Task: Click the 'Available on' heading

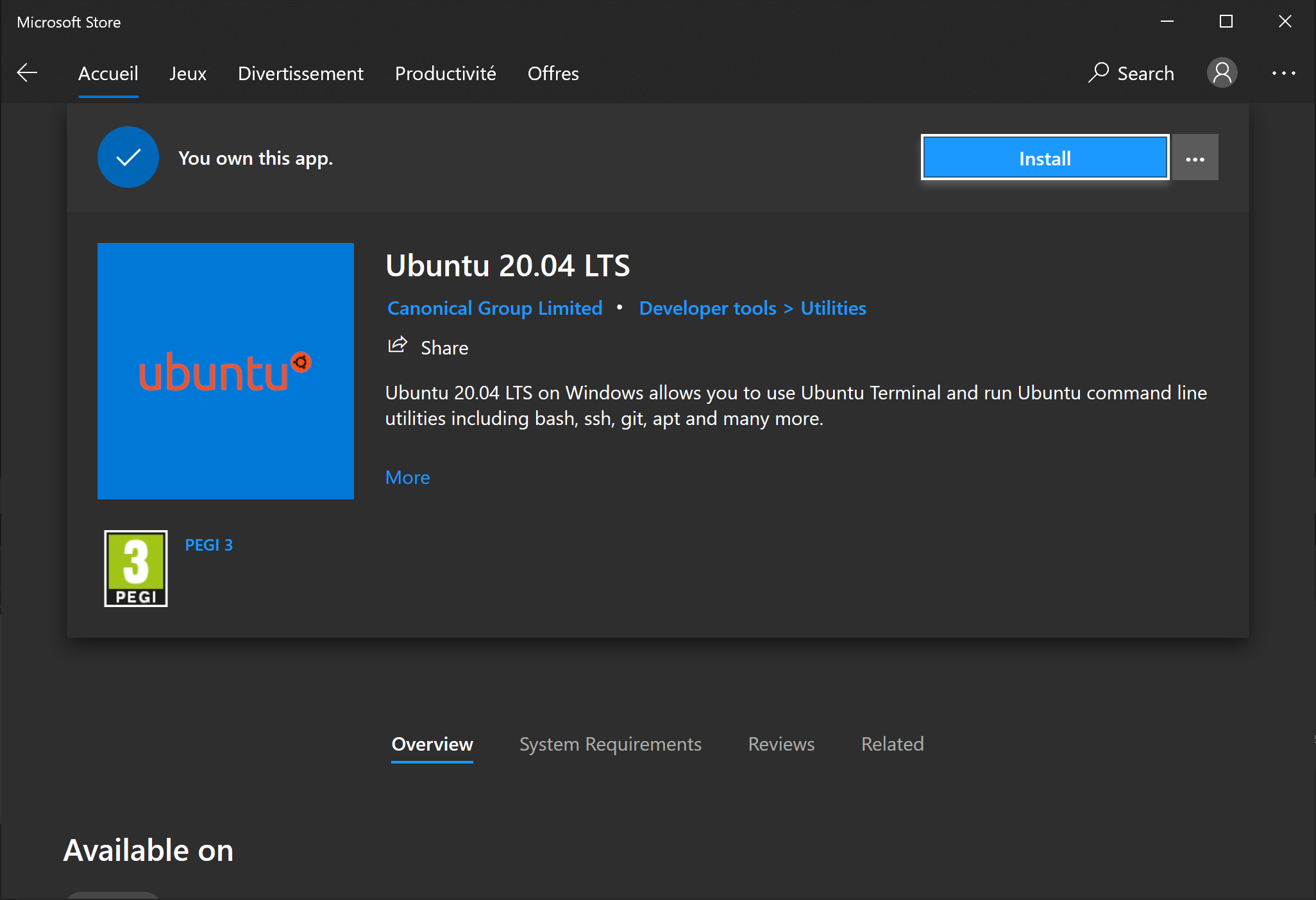Action: [148, 851]
